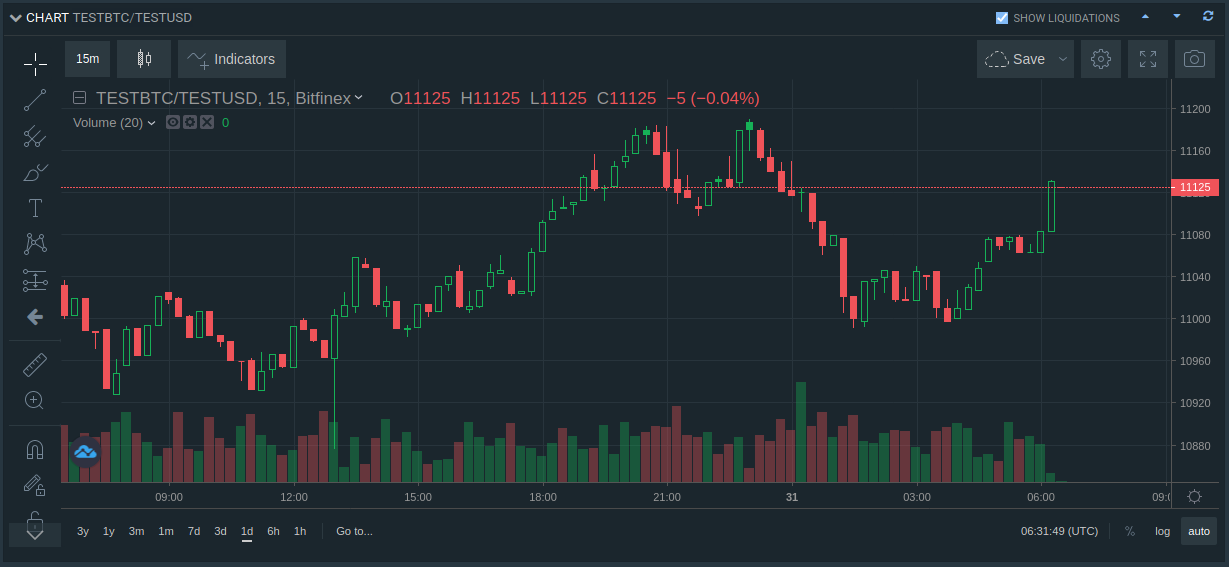Open the 15m interval dropdown
This screenshot has height=567, width=1229.
pyautogui.click(x=88, y=59)
